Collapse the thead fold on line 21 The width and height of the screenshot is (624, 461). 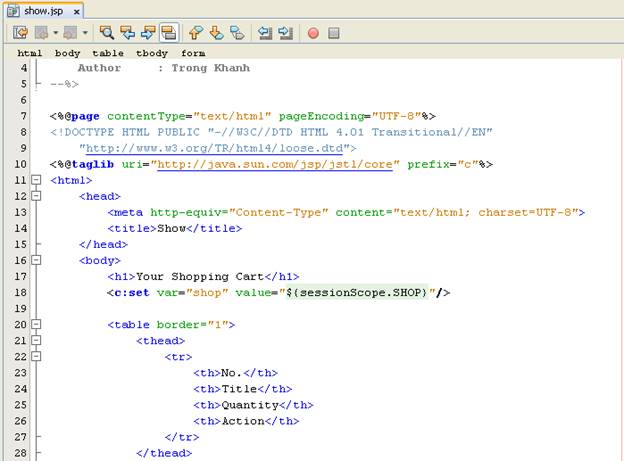click(x=36, y=340)
